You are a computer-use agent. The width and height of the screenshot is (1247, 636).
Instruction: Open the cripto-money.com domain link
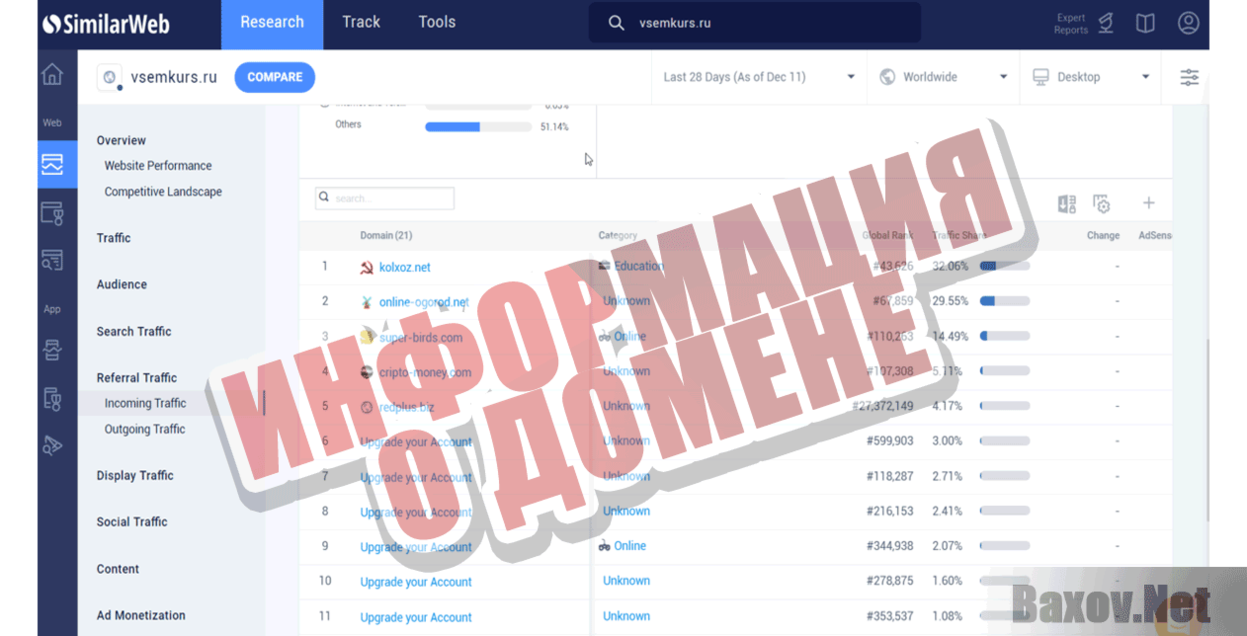(425, 373)
